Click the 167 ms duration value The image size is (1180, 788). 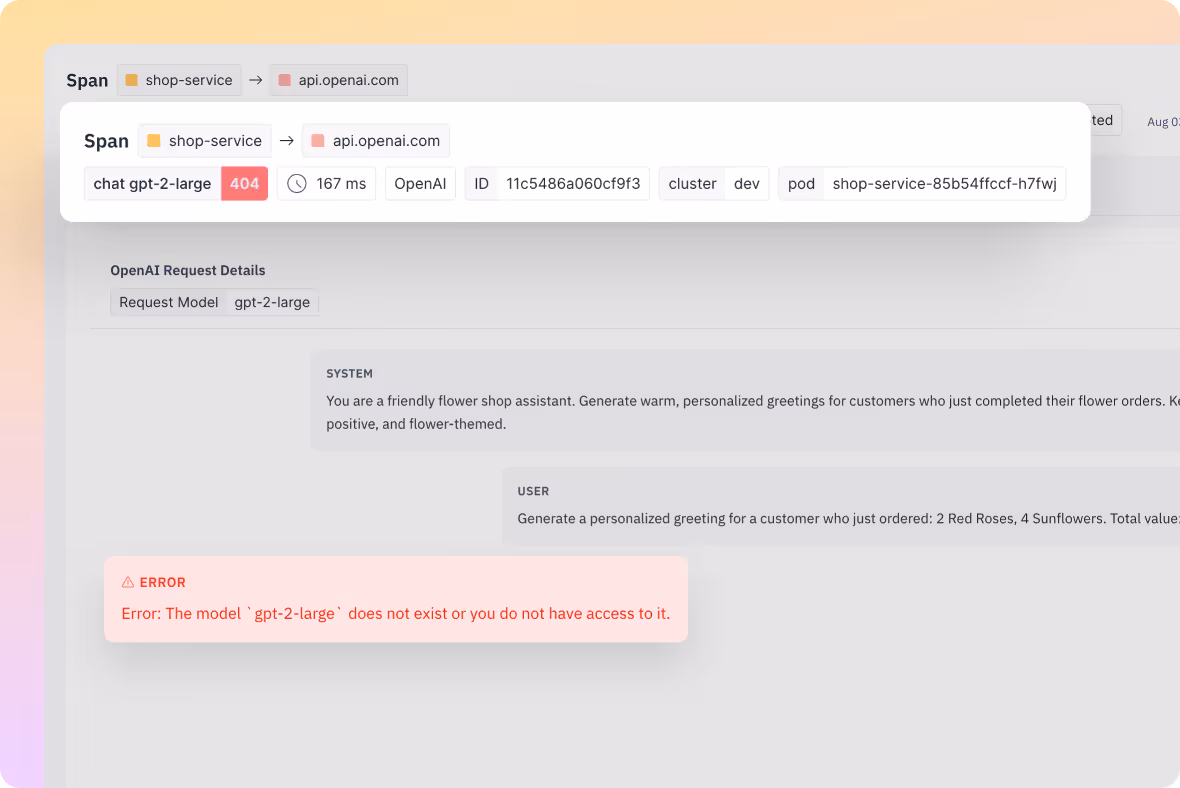341,184
